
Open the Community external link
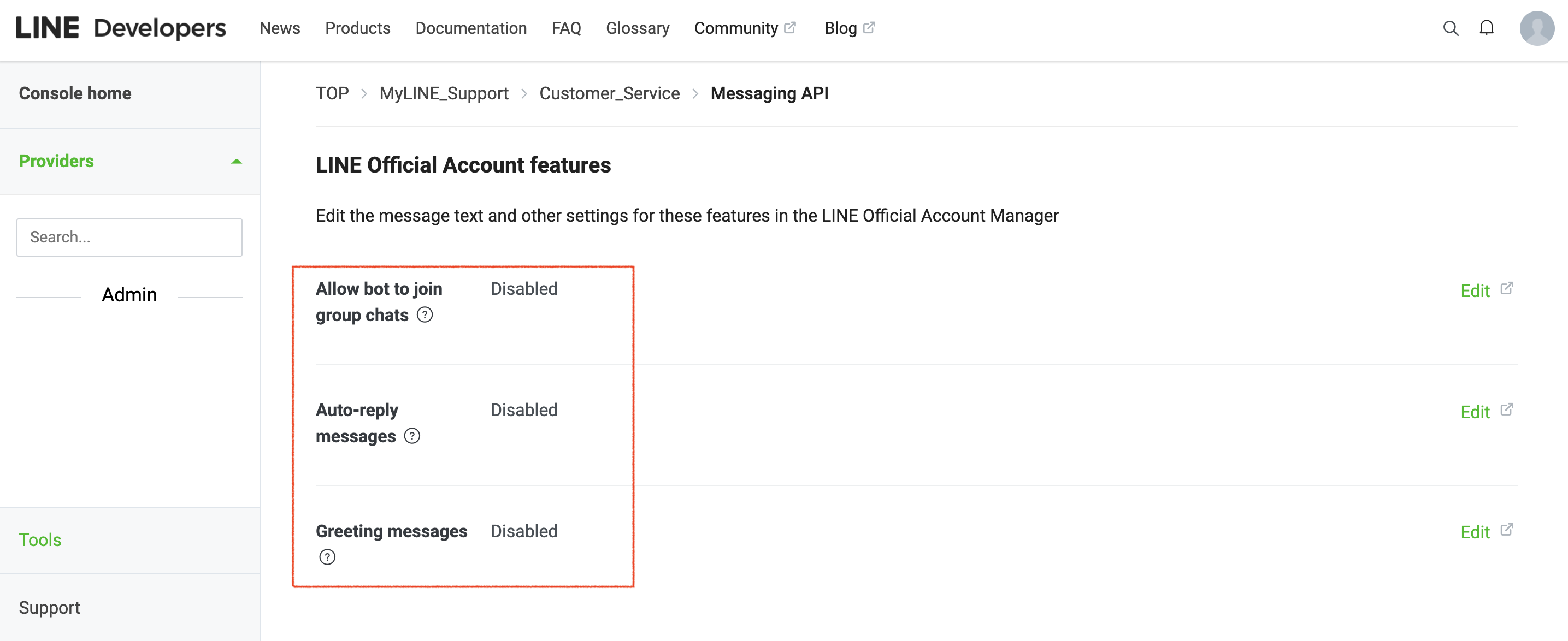click(744, 28)
